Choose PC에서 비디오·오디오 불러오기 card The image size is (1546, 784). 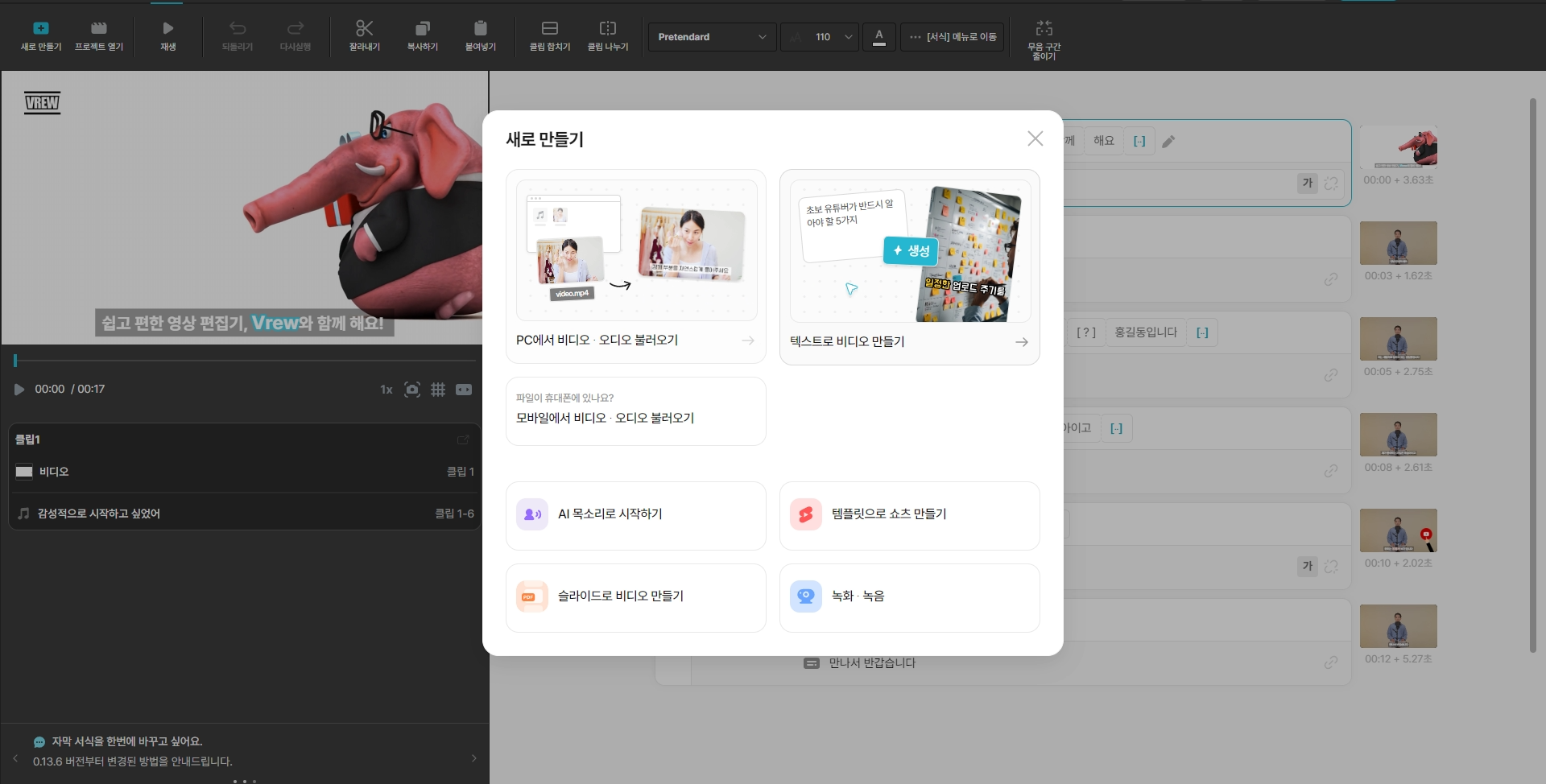(636, 266)
